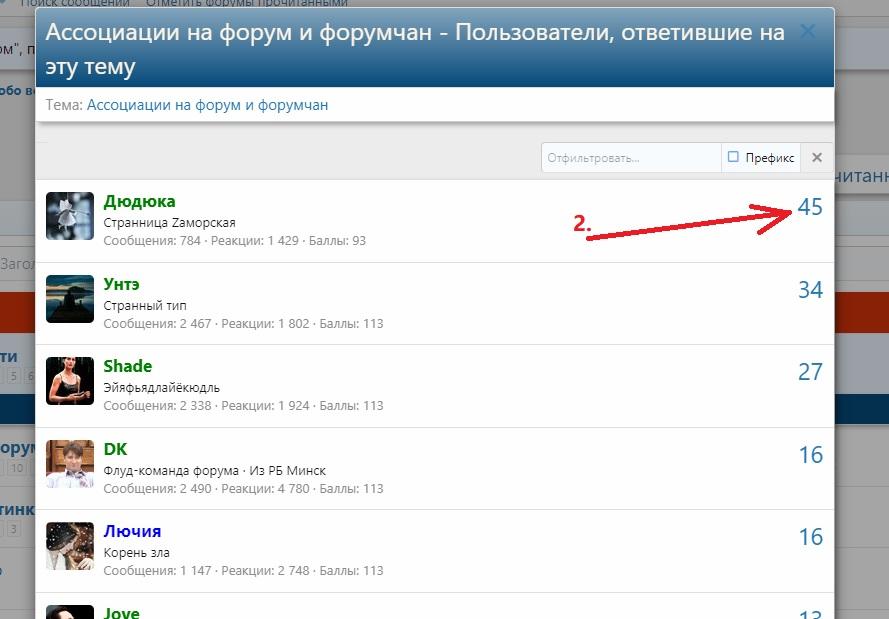Open the profile of user Дюдюка
The image size is (889, 619).
[x=139, y=201]
